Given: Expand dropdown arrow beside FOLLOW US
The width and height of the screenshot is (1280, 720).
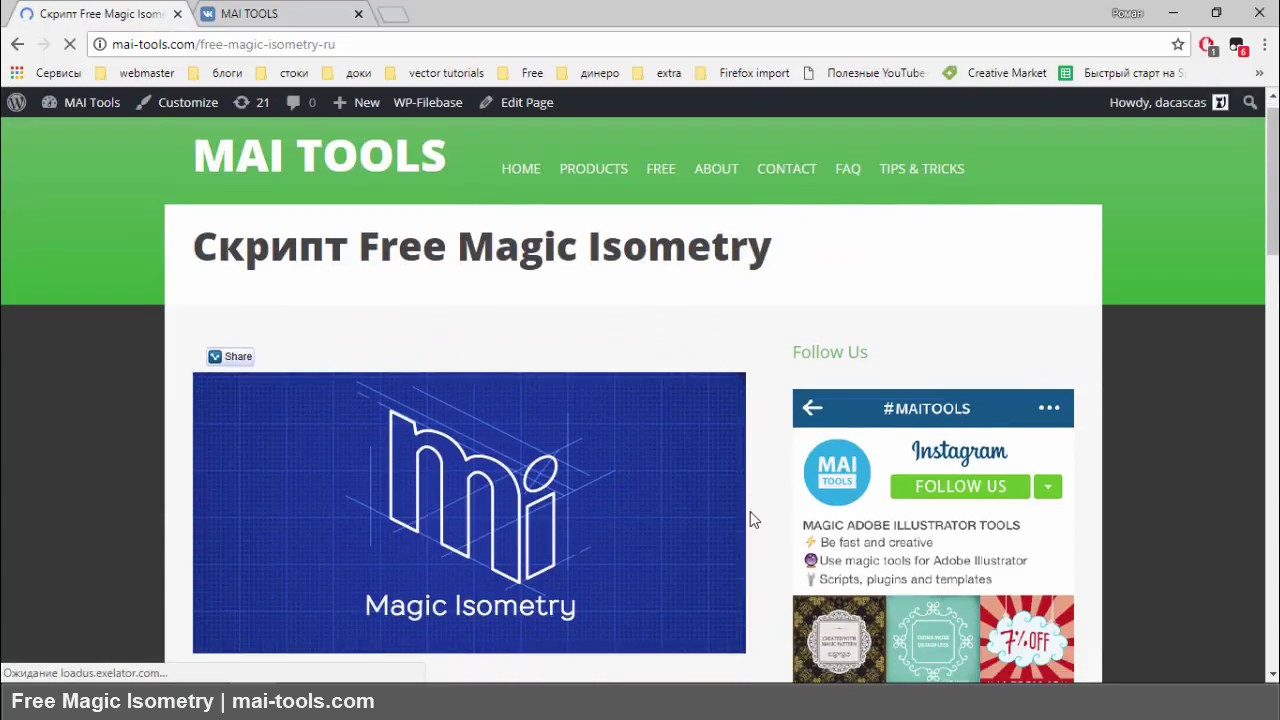Looking at the screenshot, I should pyautogui.click(x=1048, y=486).
